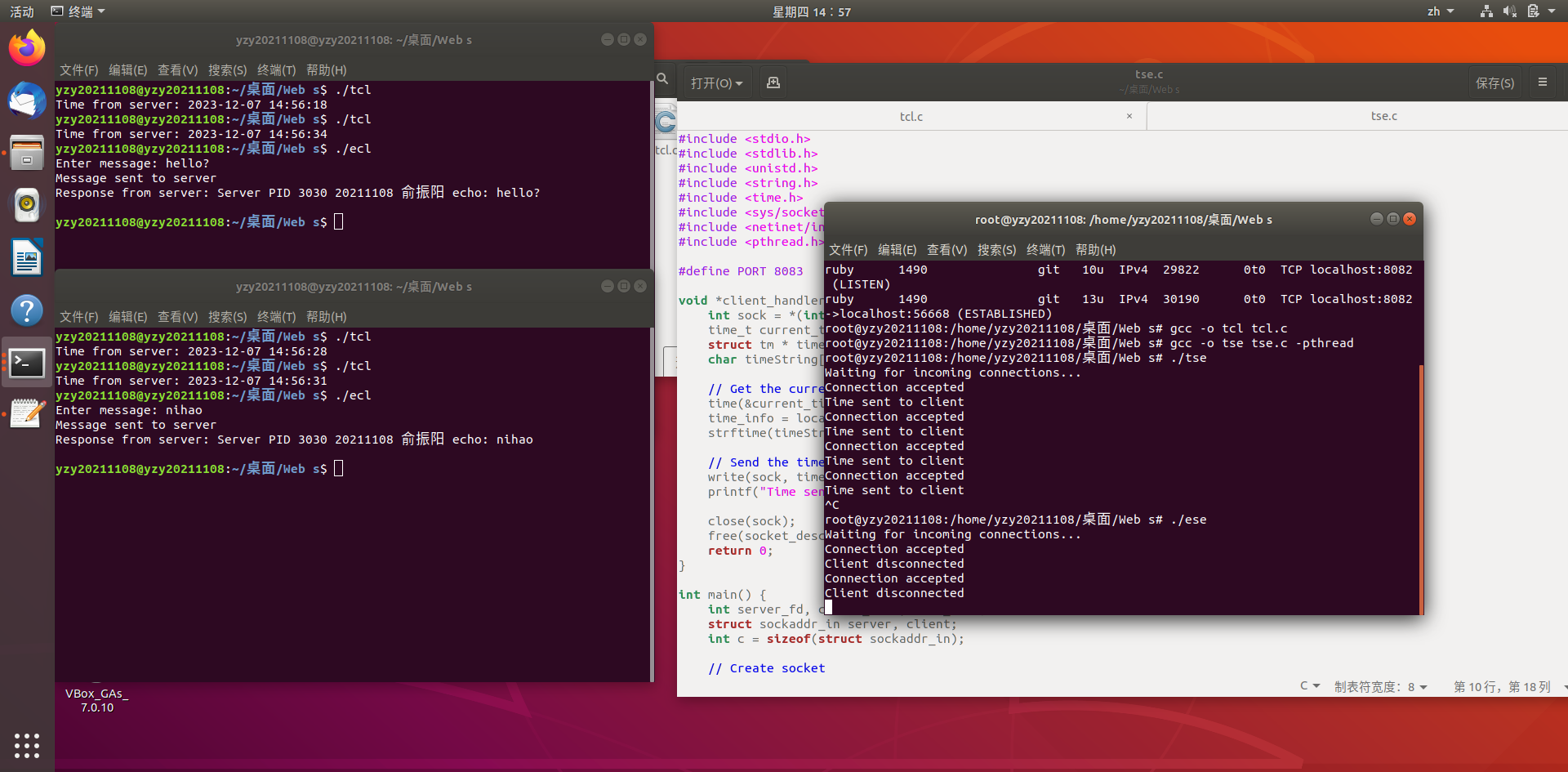The image size is (1568, 772).
Task: Close the tcl.c tab
Action: point(1129,116)
